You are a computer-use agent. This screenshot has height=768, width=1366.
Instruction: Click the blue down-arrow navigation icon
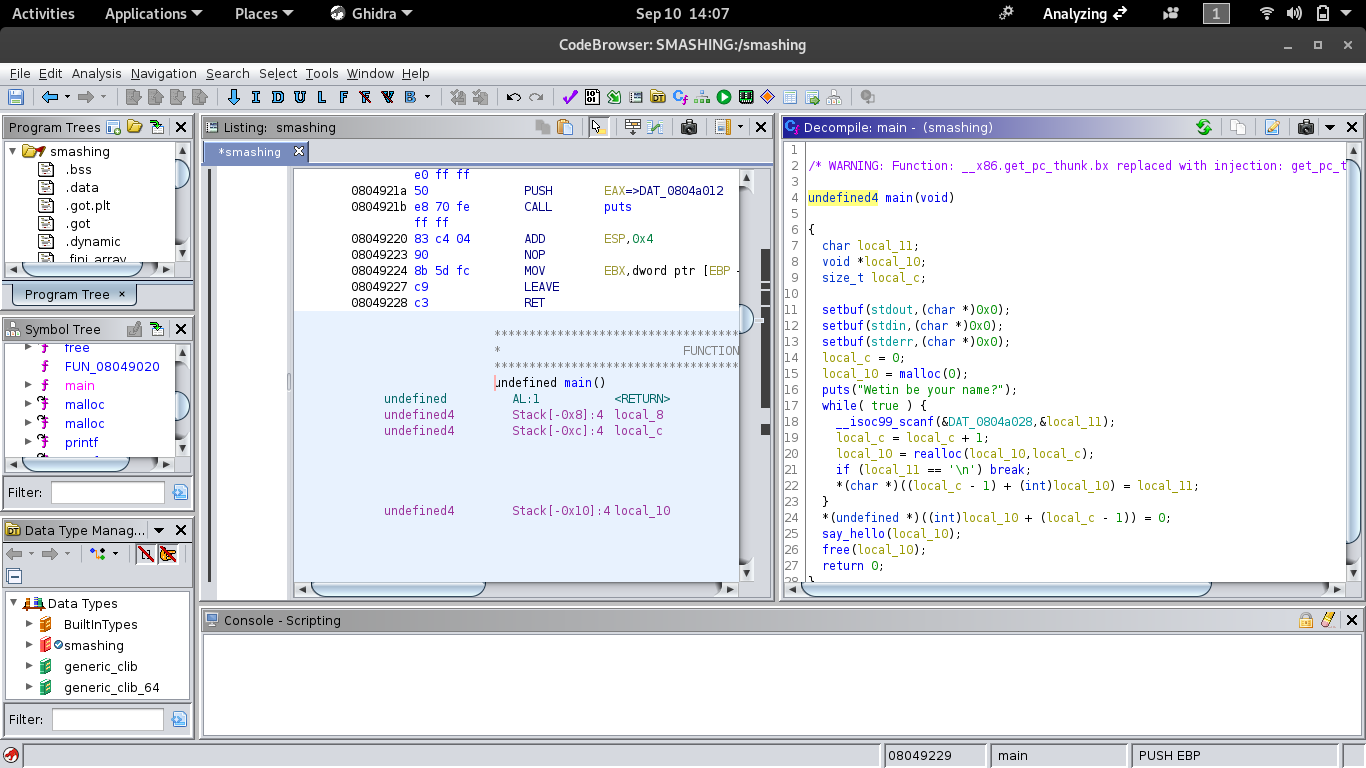click(x=234, y=97)
